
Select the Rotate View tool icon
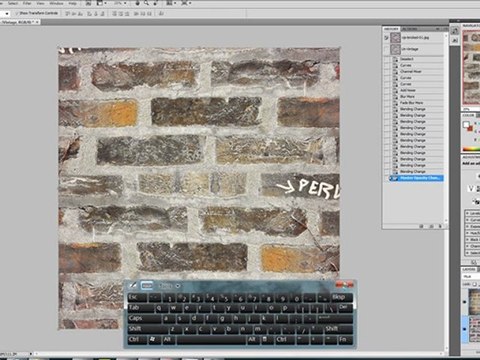point(155,3)
